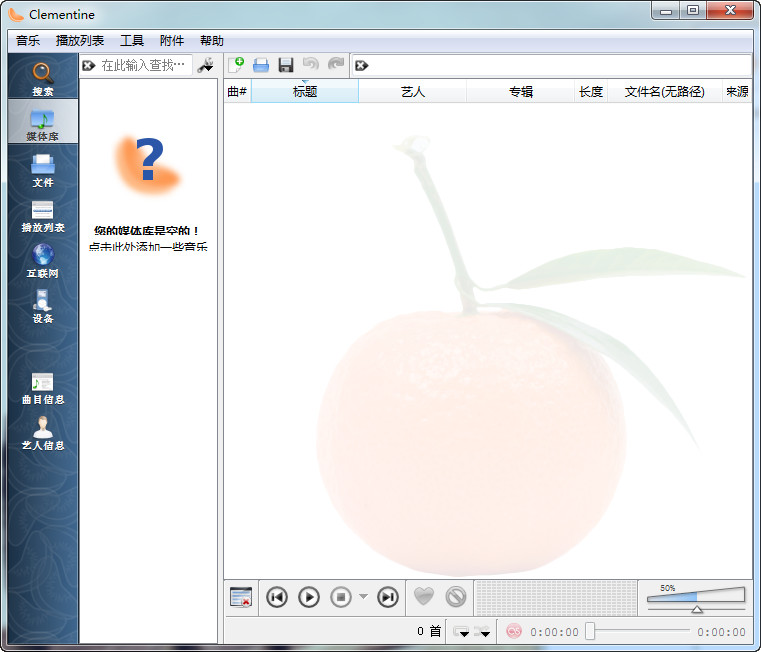Click the track position seek slider
The height and width of the screenshot is (652, 761).
[638, 631]
